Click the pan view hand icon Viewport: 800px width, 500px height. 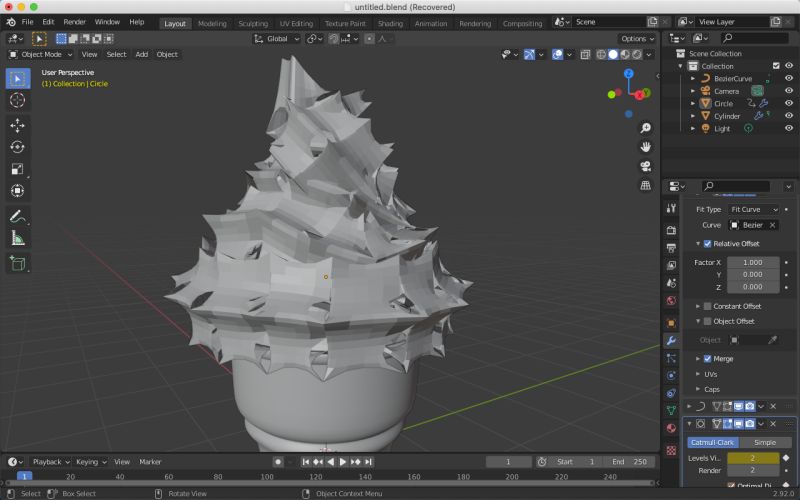[645, 147]
